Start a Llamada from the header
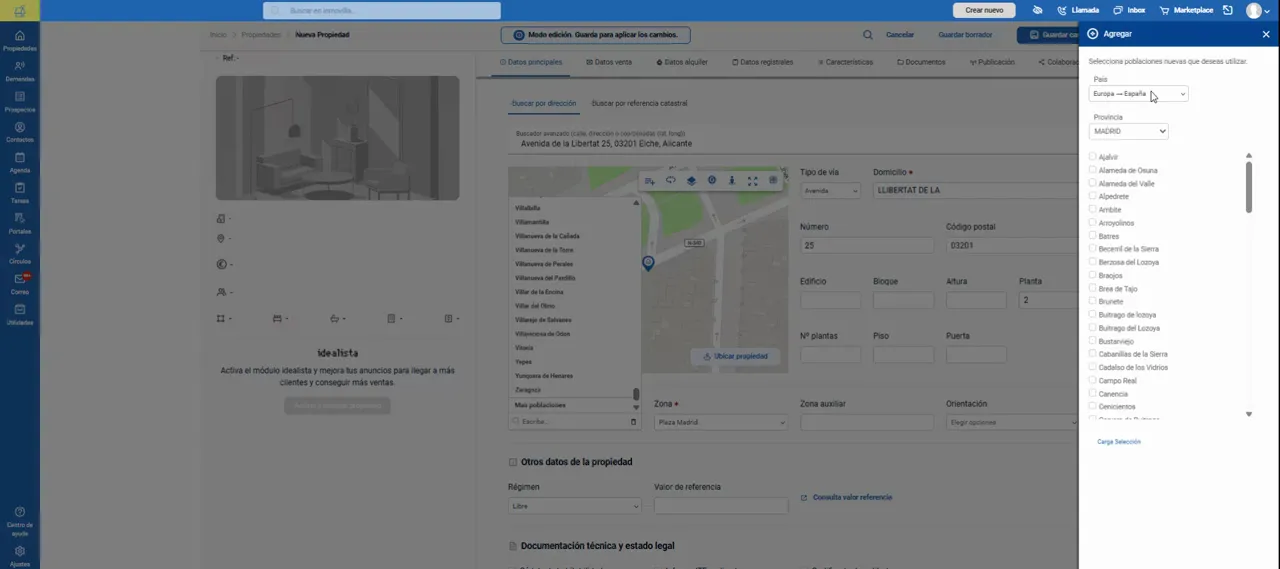Image resolution: width=1280 pixels, height=569 pixels. click(1078, 10)
